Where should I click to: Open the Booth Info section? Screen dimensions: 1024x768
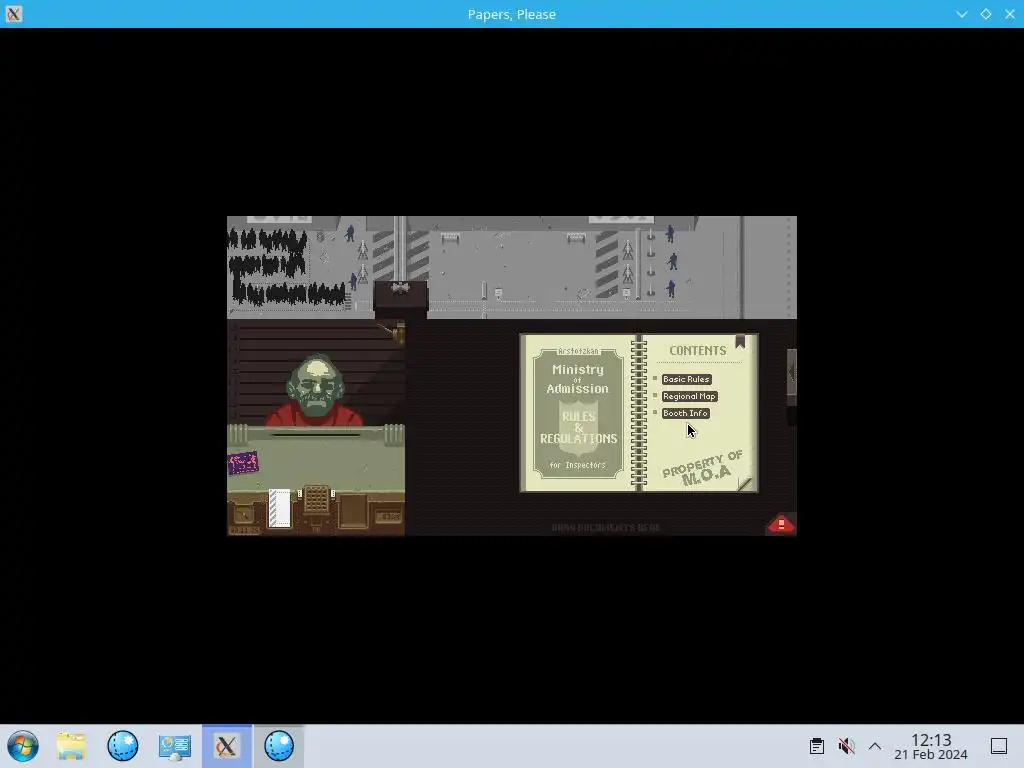[x=685, y=413]
